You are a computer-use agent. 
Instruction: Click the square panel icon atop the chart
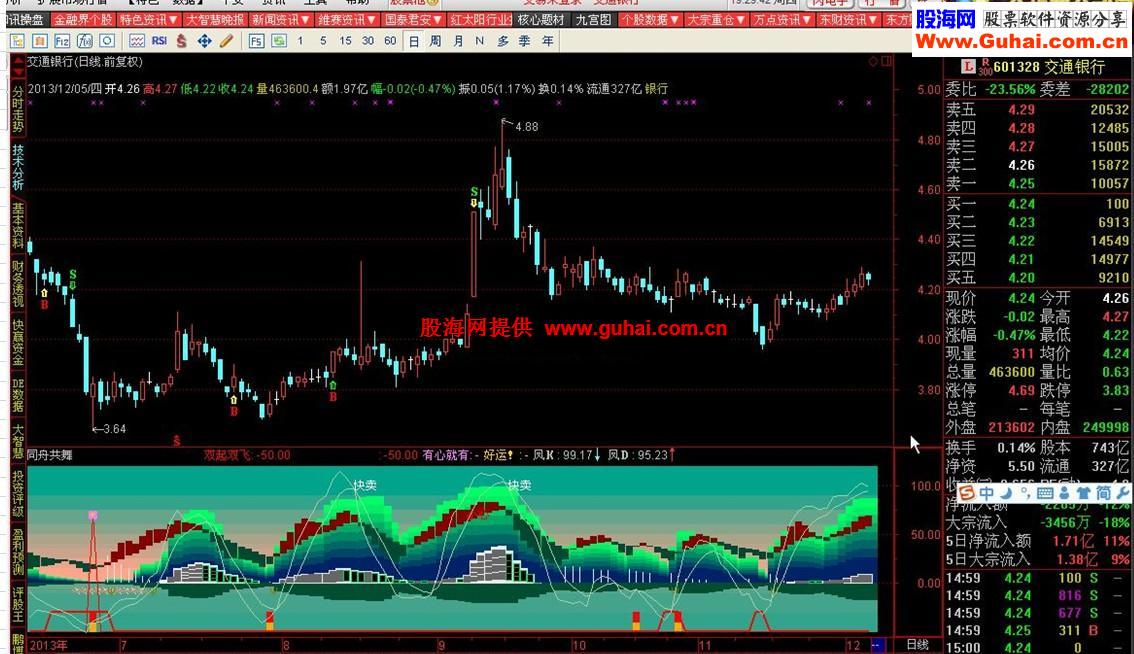[887, 61]
